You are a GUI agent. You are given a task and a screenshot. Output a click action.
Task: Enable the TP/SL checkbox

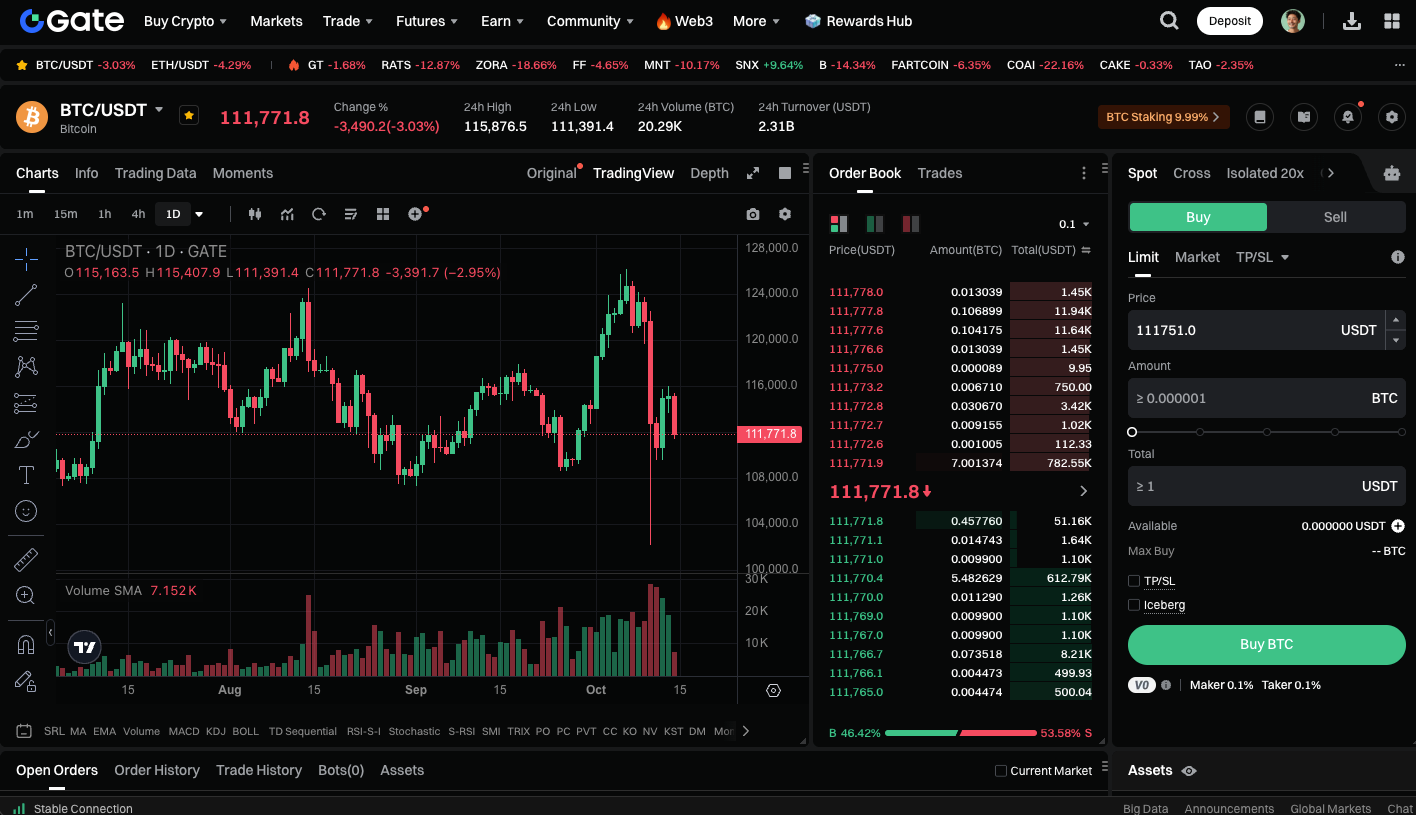click(x=1134, y=581)
